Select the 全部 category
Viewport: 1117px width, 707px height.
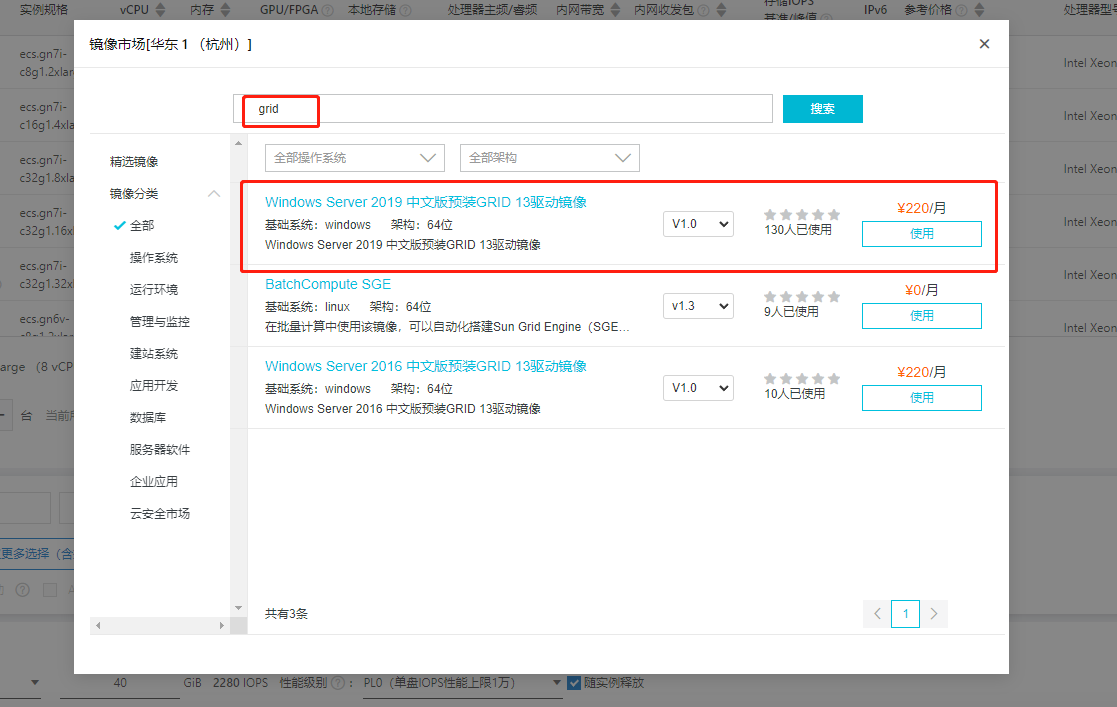pyautogui.click(x=142, y=226)
